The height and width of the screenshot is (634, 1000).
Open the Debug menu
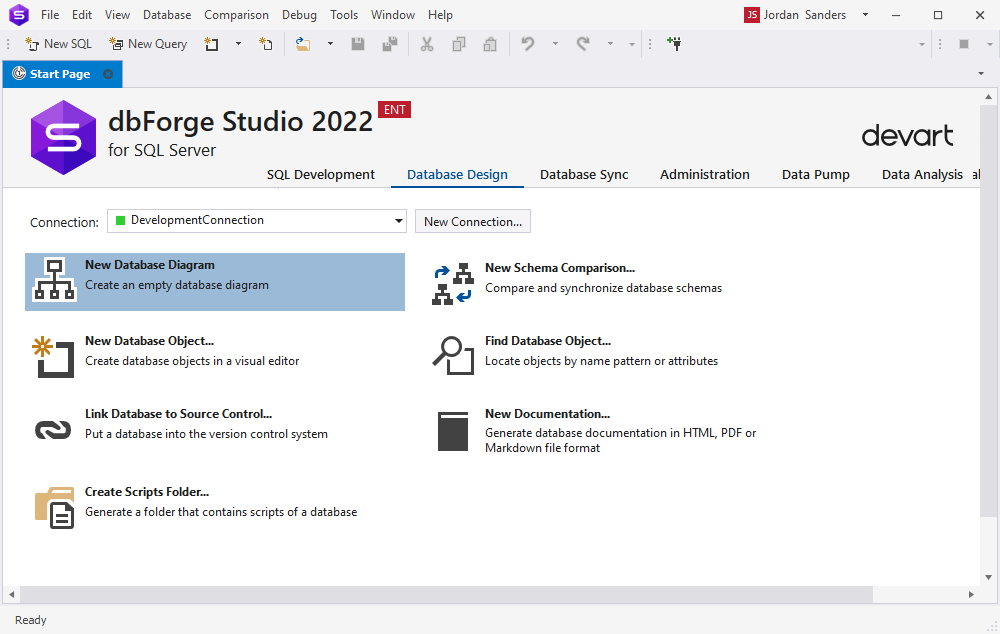point(299,15)
